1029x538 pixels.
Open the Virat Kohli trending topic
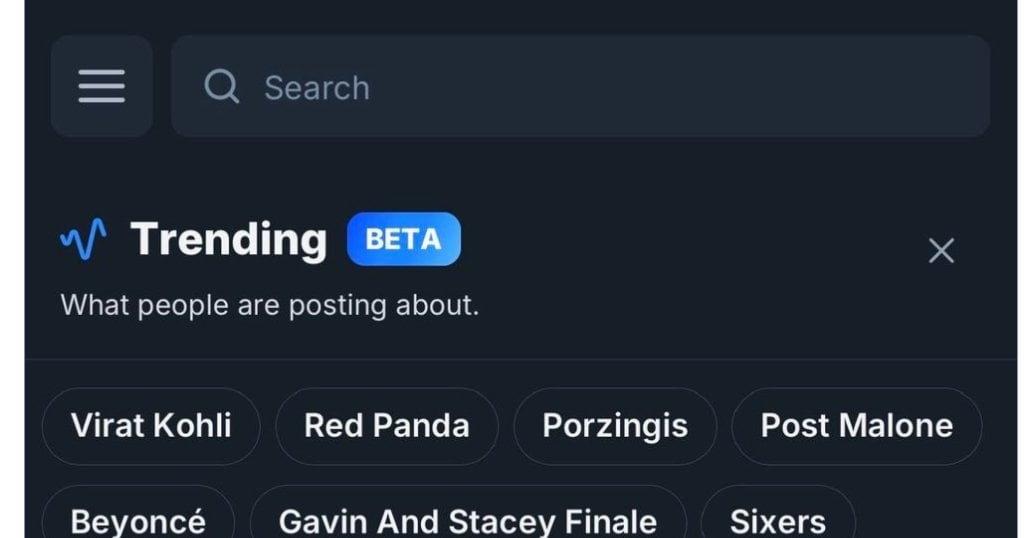[151, 426]
